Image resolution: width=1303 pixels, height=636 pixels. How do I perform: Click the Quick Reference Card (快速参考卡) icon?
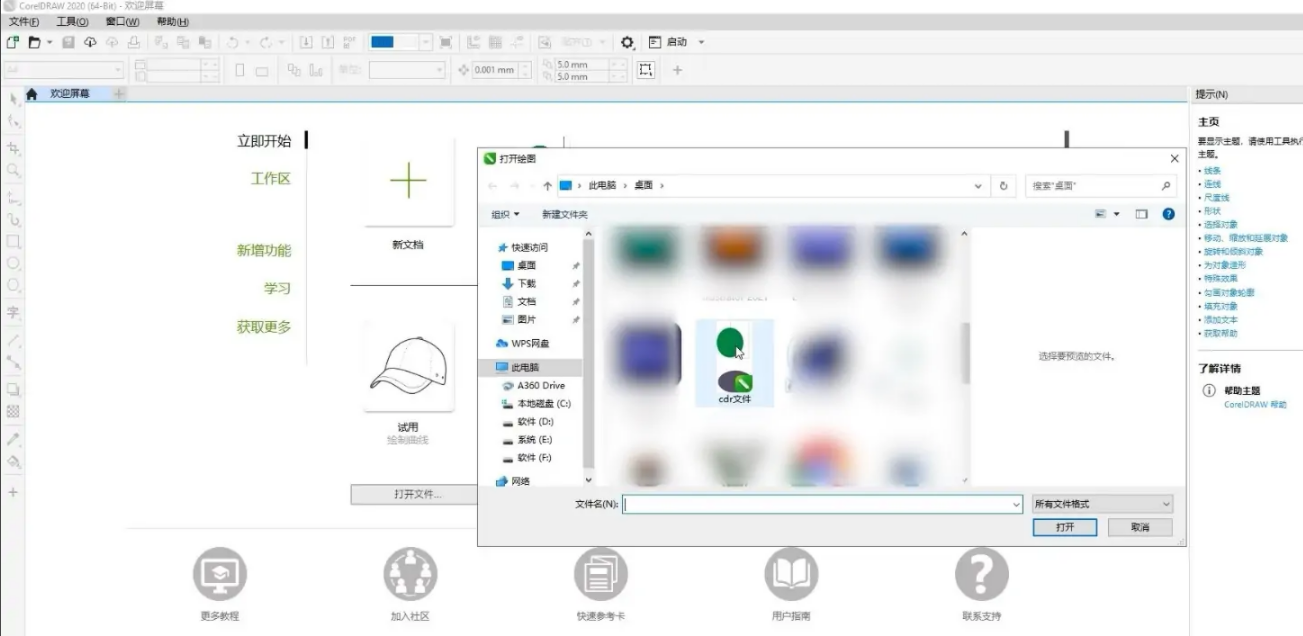pyautogui.click(x=600, y=575)
